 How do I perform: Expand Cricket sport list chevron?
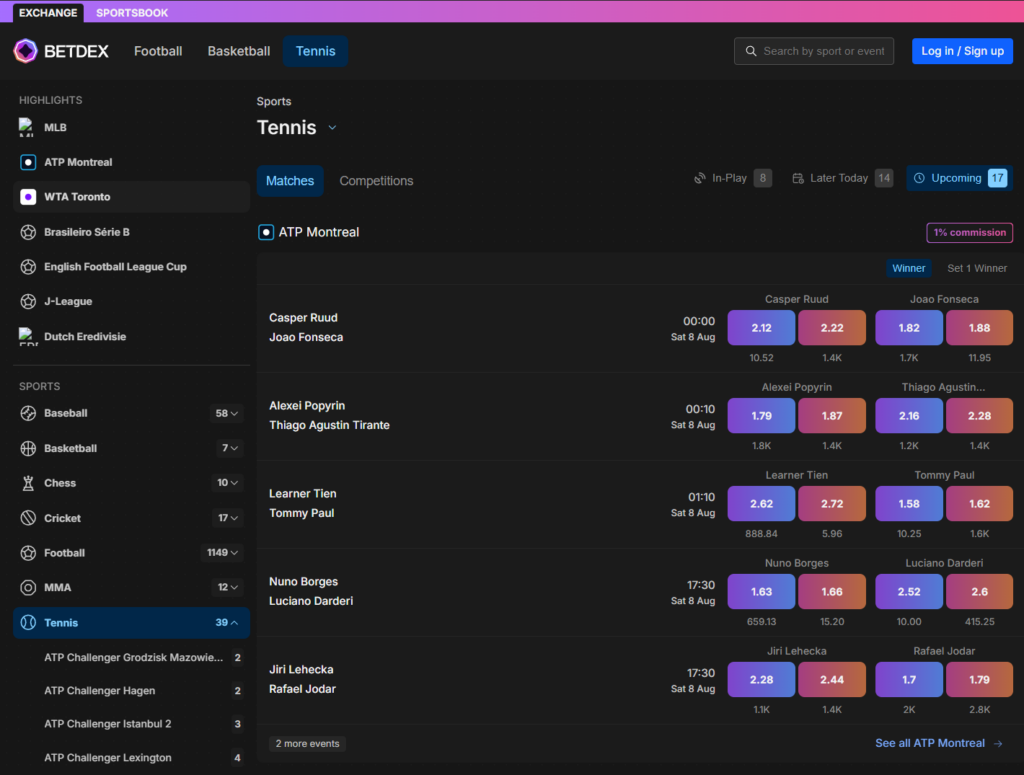coord(234,518)
